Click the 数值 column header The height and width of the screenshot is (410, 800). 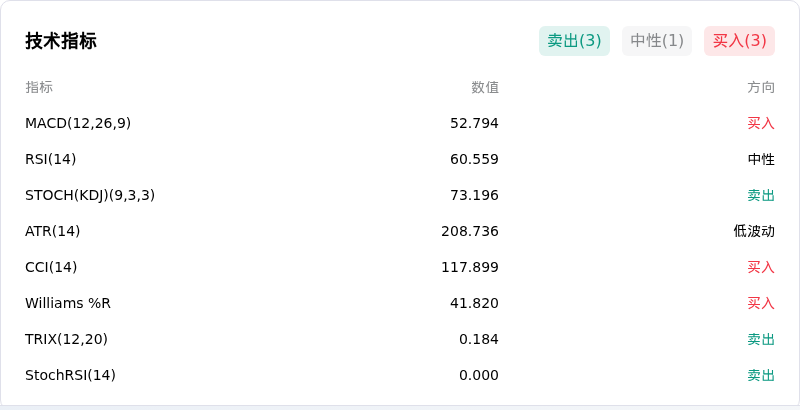[x=485, y=87]
